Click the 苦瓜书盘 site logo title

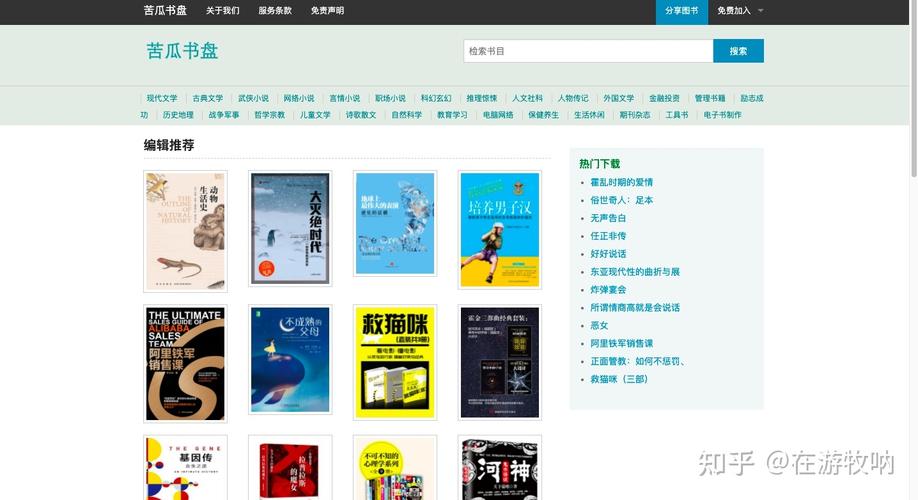coord(182,51)
